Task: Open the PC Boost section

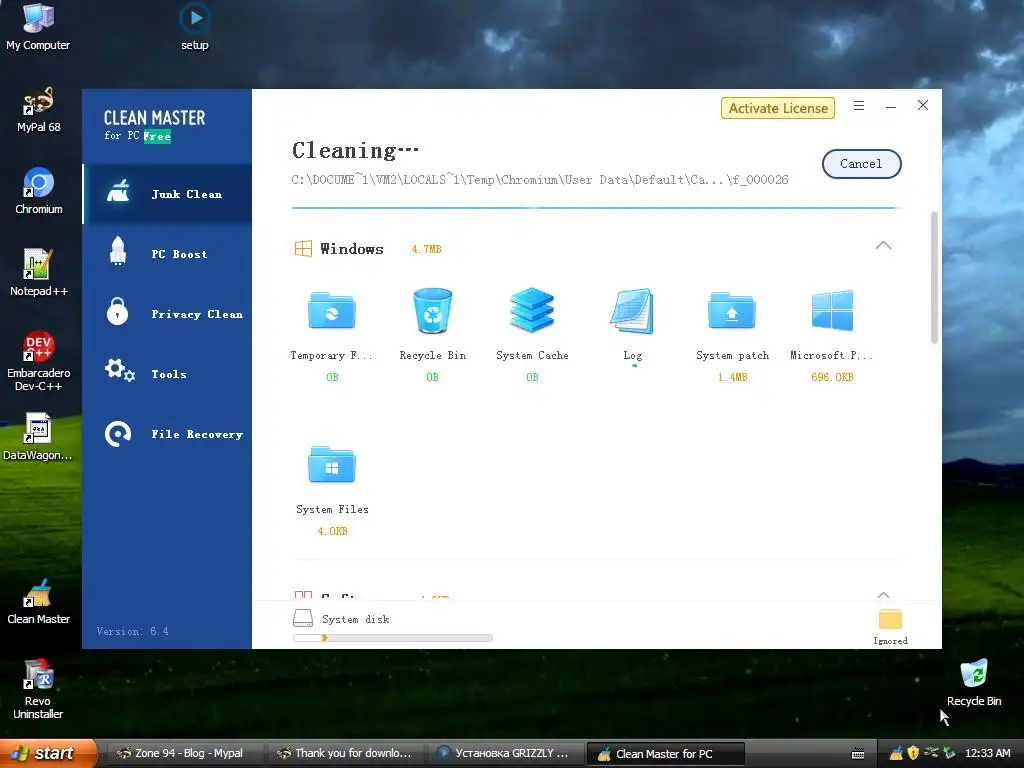Action: pyautogui.click(x=167, y=254)
